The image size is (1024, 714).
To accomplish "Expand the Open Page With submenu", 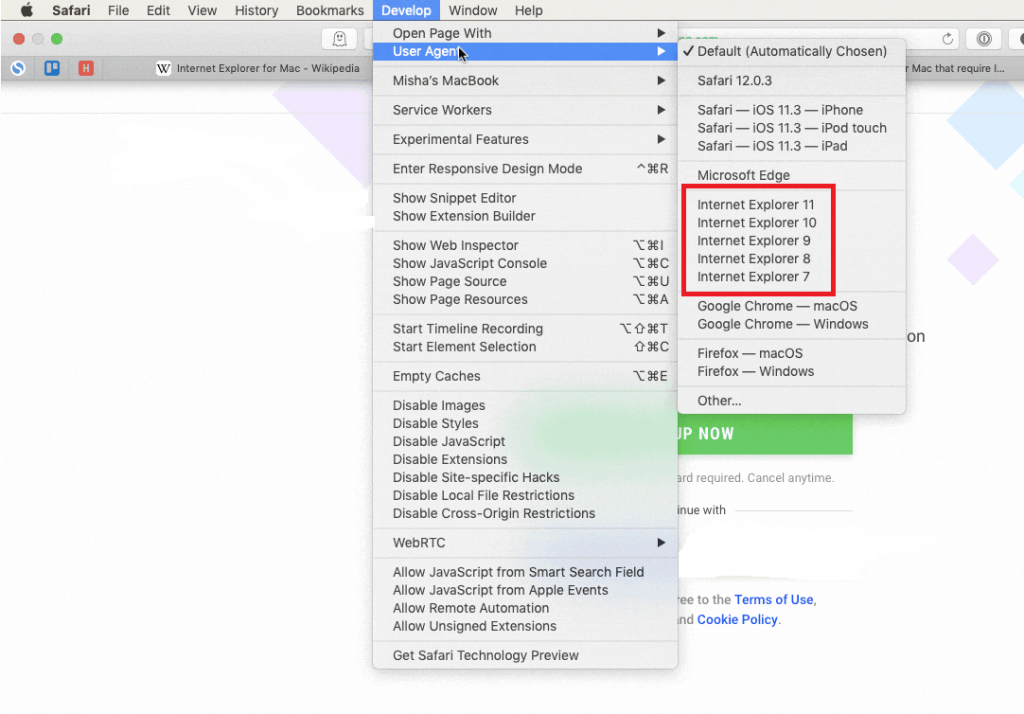I will 525,33.
